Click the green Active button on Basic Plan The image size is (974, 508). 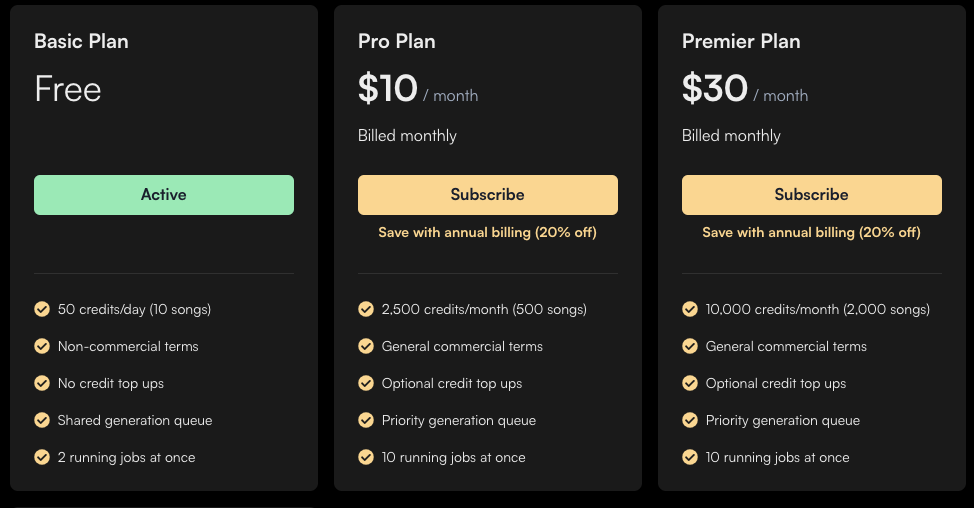point(164,195)
